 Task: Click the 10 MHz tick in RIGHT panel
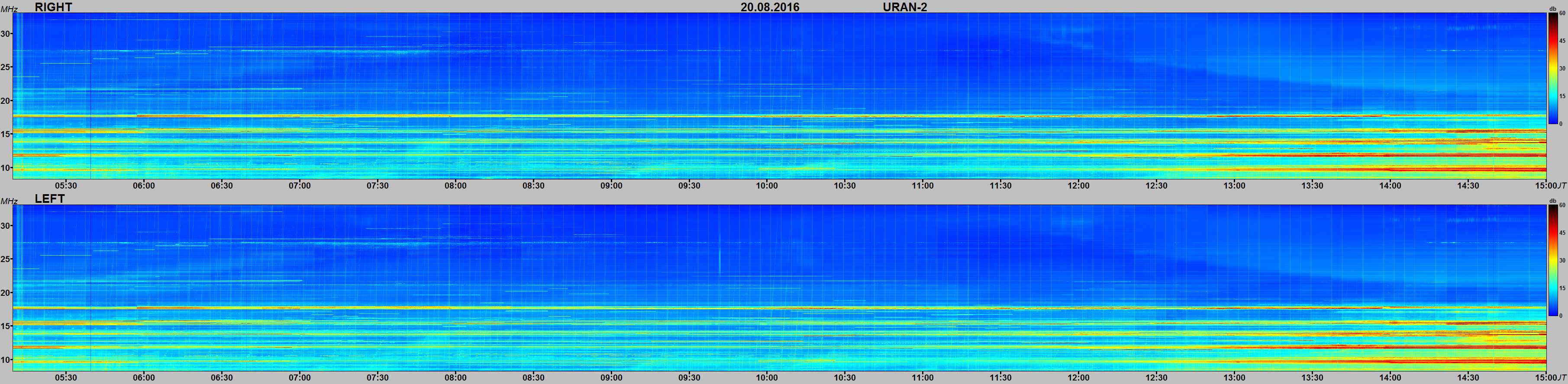[6, 167]
